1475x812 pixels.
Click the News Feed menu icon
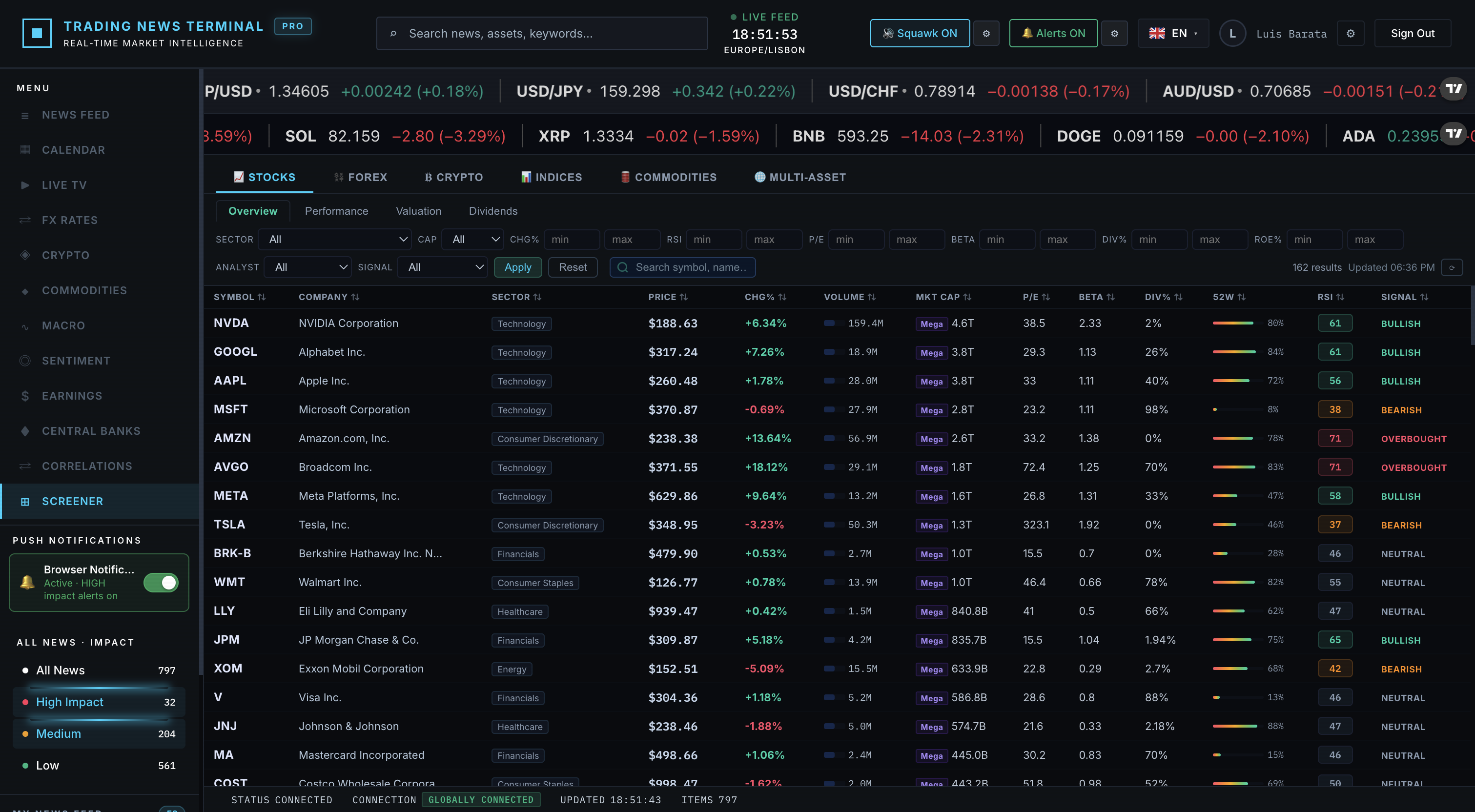[24, 115]
